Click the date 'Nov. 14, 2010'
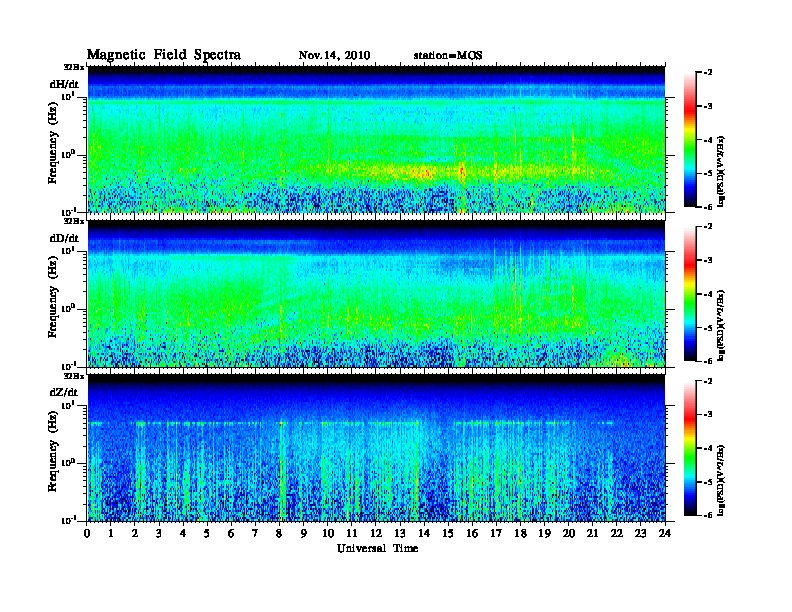The image size is (792, 612). click(334, 56)
